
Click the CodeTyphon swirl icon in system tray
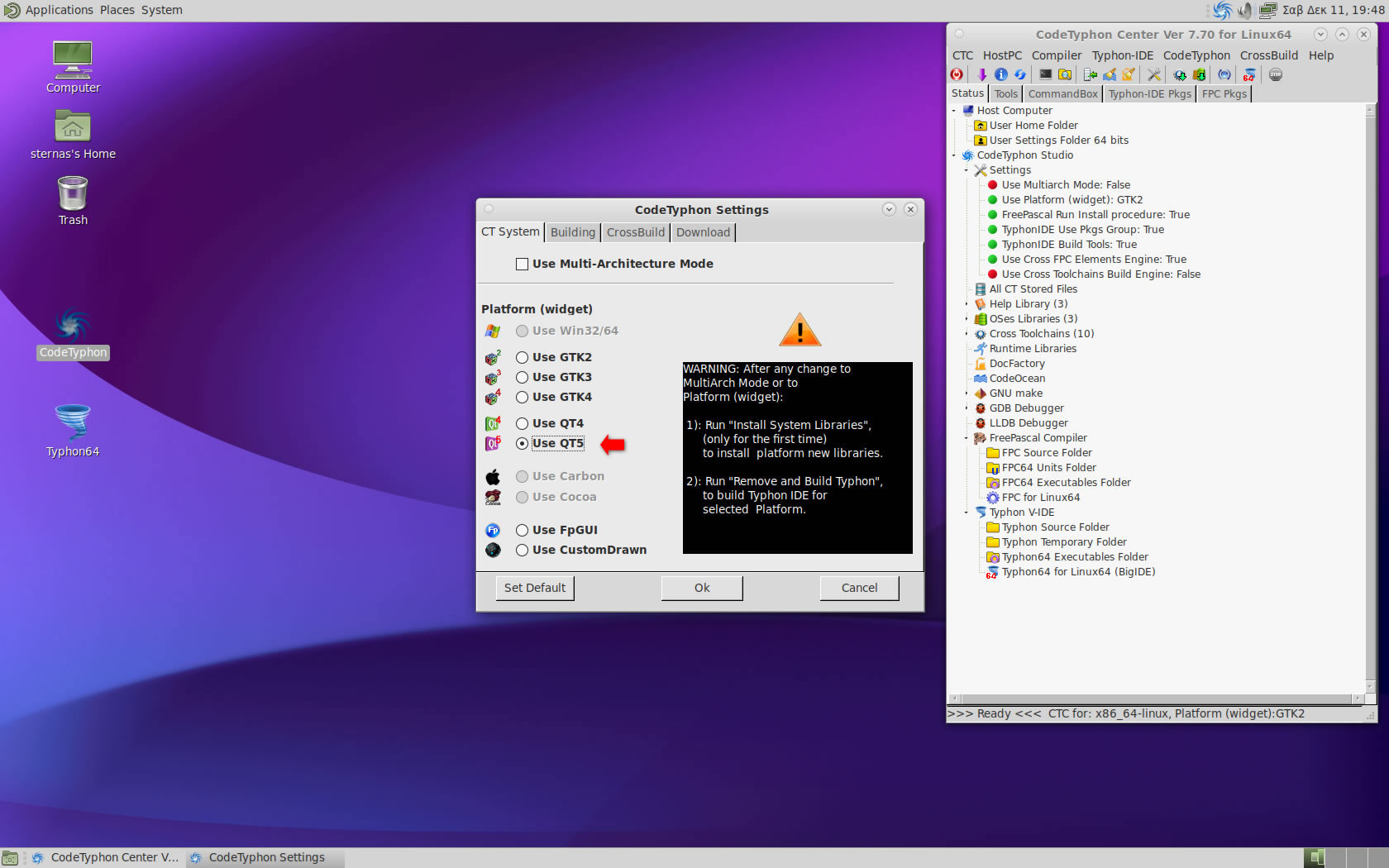click(1223, 11)
